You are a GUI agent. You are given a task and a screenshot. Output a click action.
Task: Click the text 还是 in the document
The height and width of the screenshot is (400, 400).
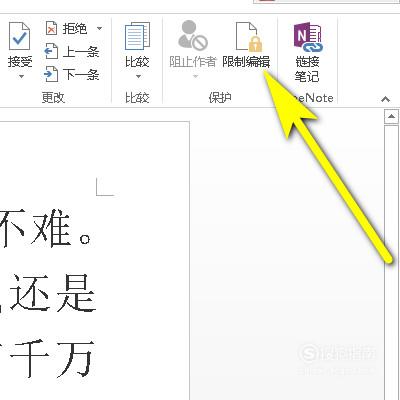(x=53, y=293)
